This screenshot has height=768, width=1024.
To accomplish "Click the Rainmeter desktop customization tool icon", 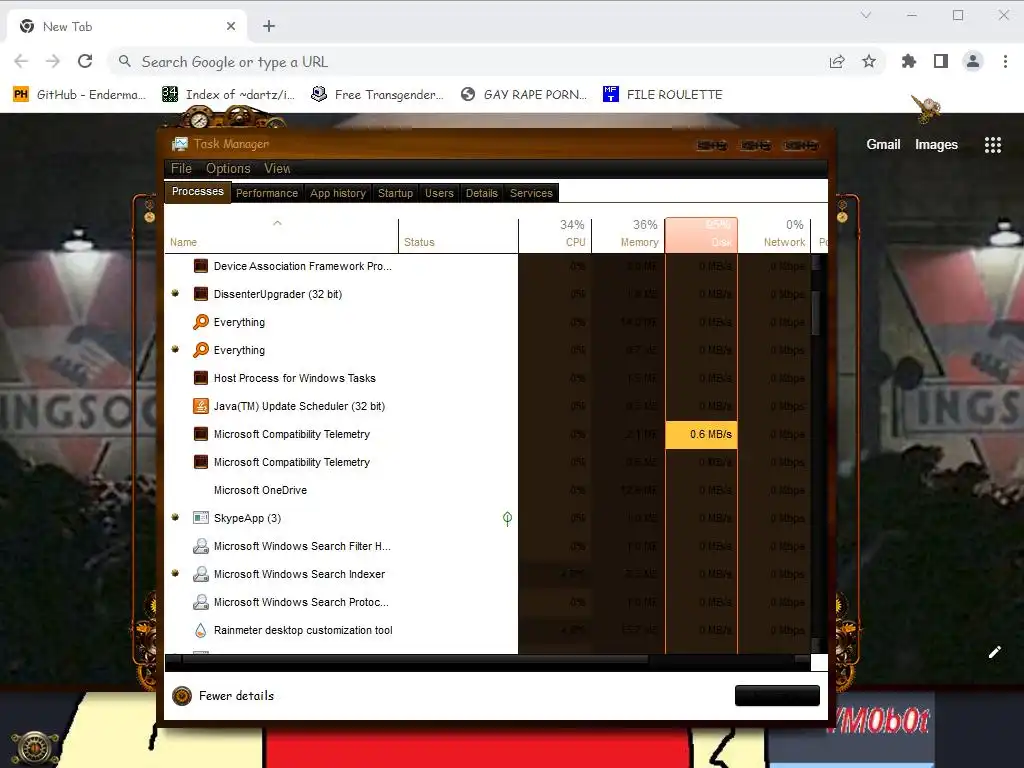I will (200, 630).
